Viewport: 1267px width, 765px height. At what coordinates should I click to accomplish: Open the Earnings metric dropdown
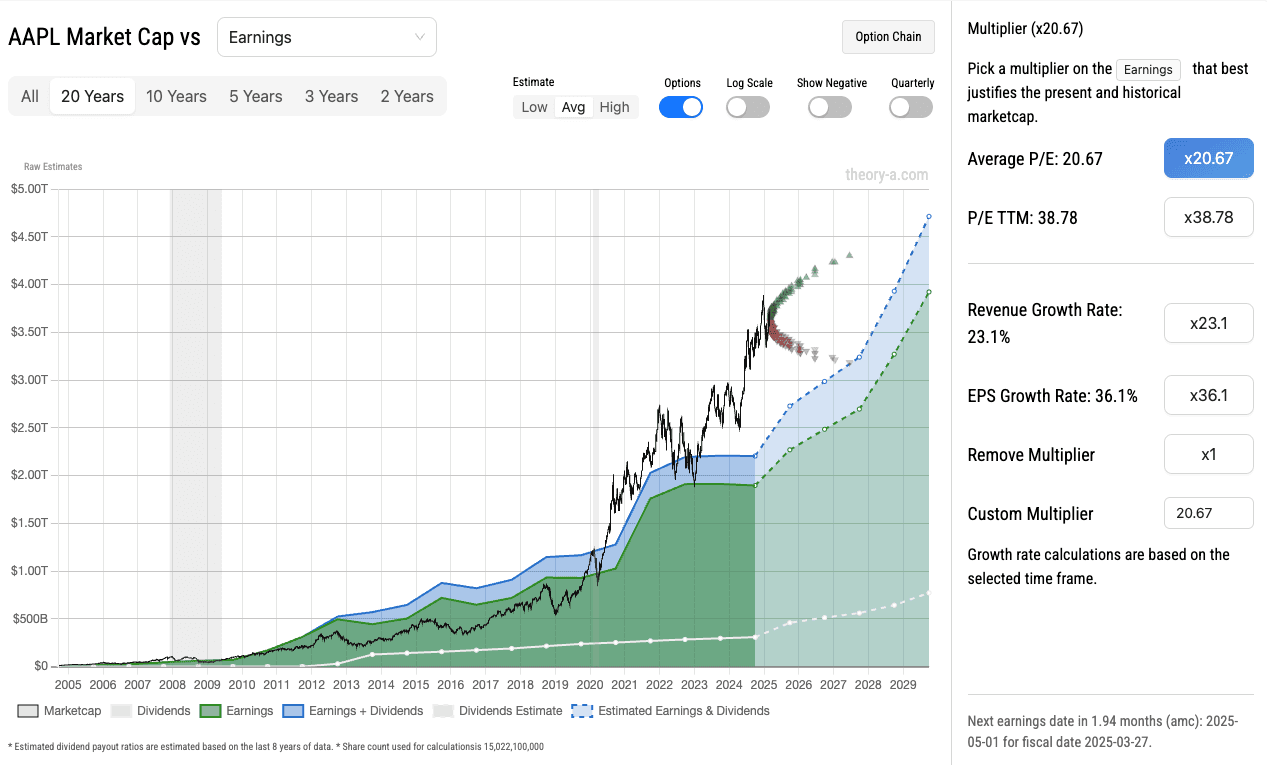[326, 37]
